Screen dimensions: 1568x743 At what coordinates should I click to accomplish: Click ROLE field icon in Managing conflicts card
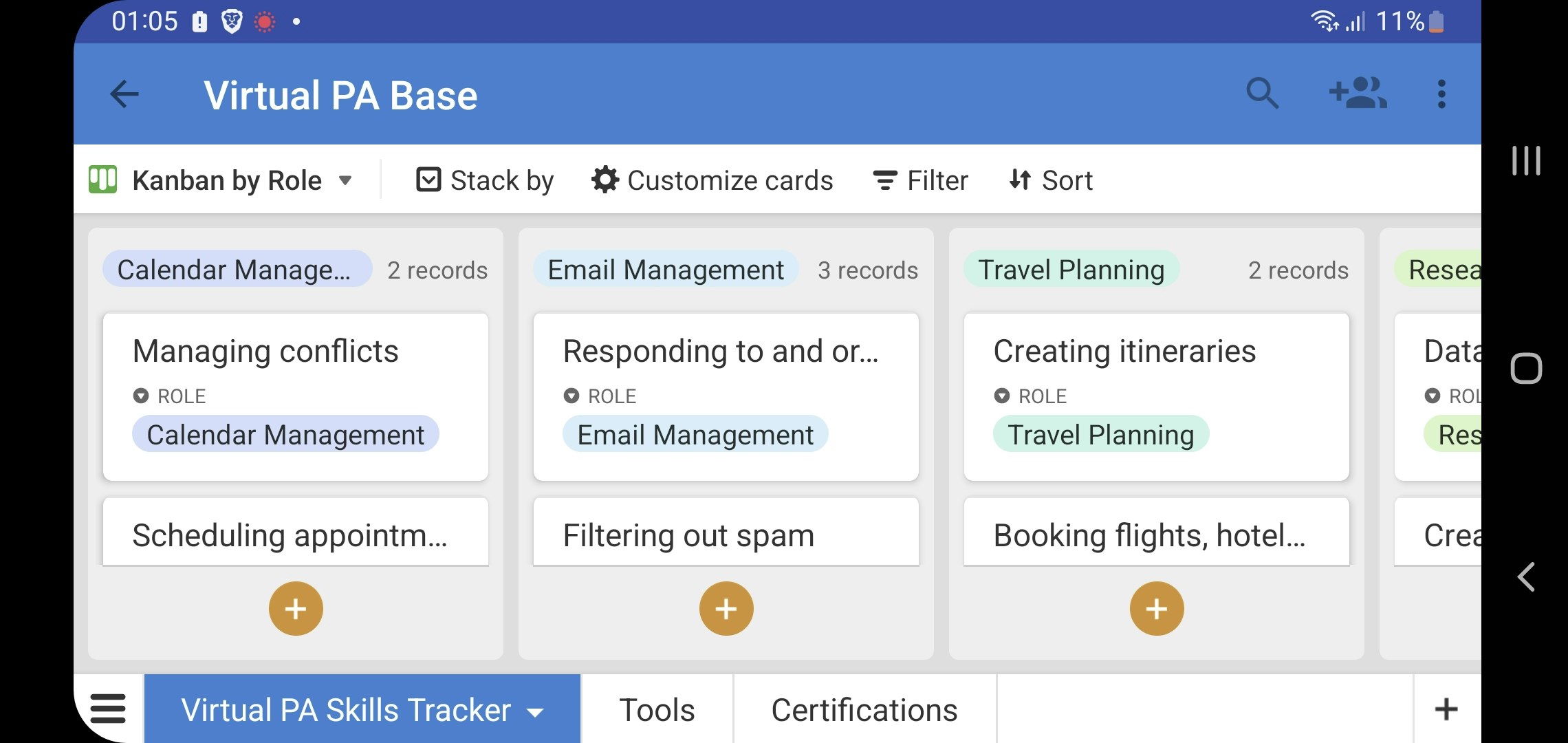coord(141,396)
